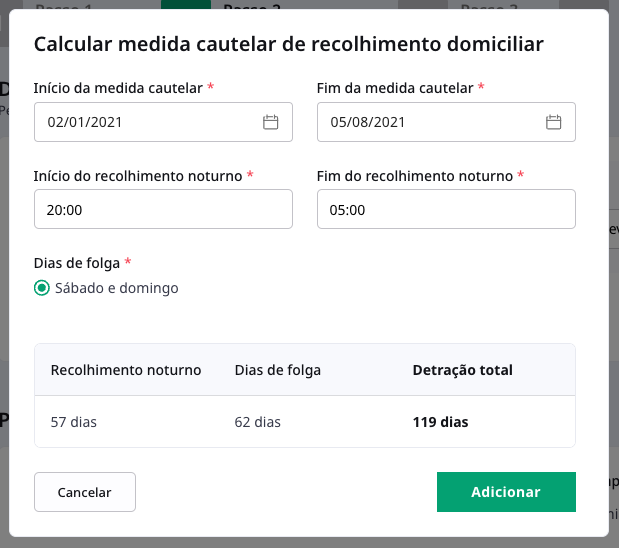This screenshot has width=619, height=548.
Task: Open calendar picker for Início da medida cautelar
Action: point(270,122)
